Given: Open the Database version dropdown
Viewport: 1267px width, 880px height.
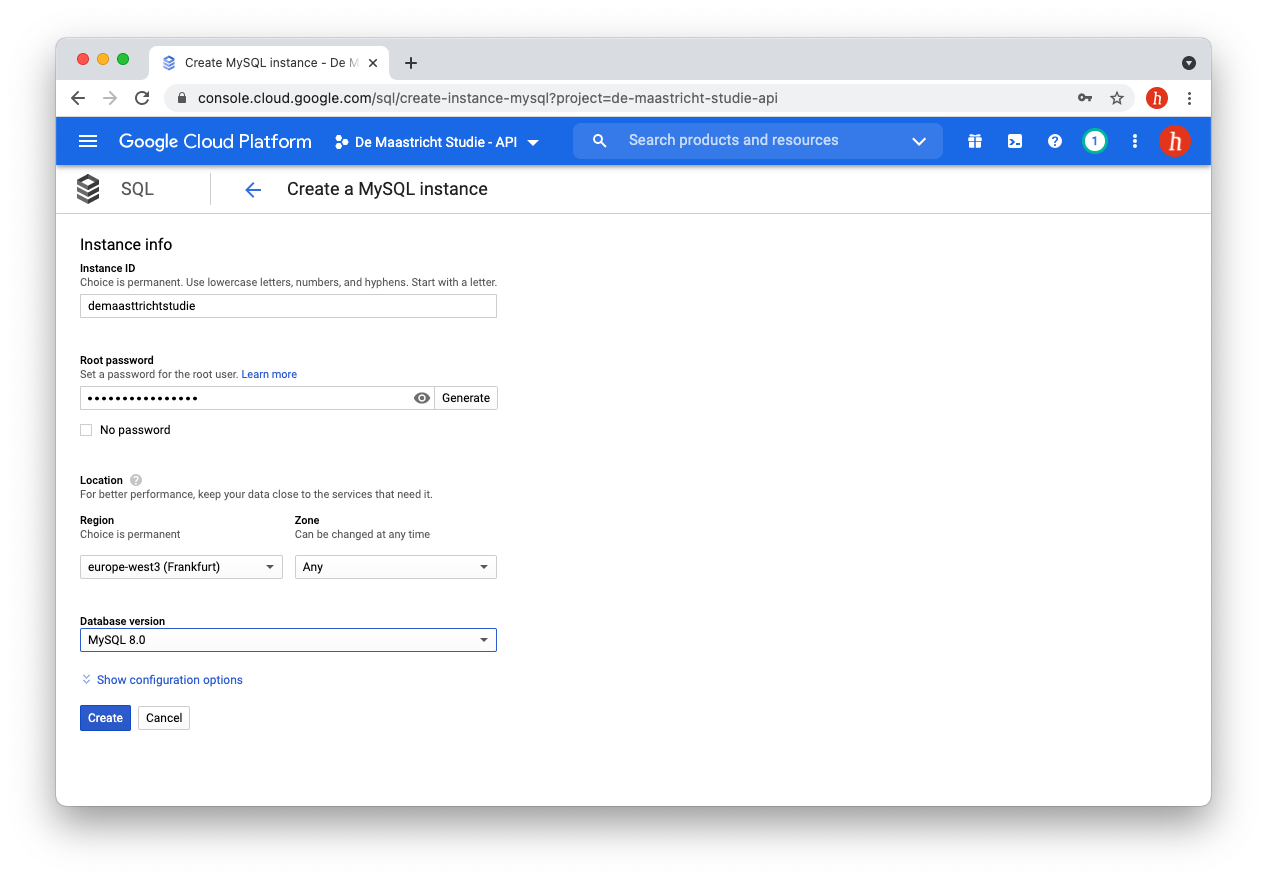Looking at the screenshot, I should click(x=288, y=640).
